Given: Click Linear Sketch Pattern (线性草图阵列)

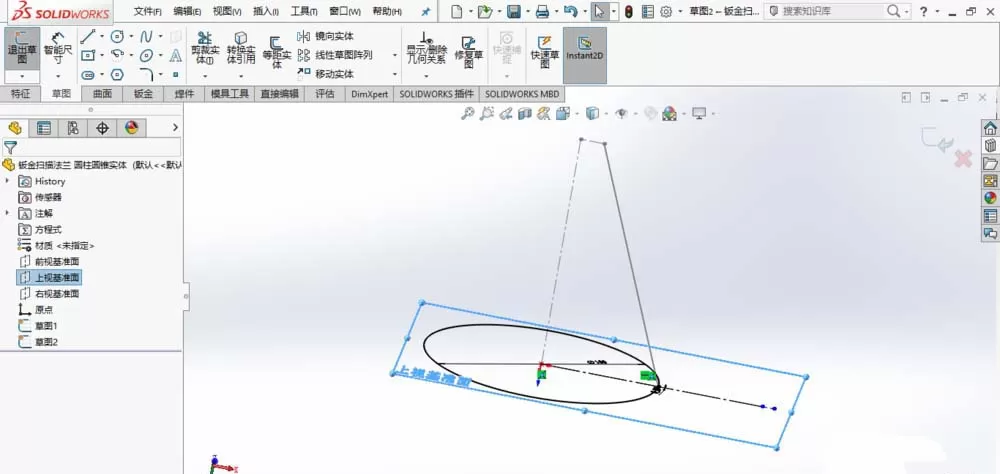Looking at the screenshot, I should (334, 55).
